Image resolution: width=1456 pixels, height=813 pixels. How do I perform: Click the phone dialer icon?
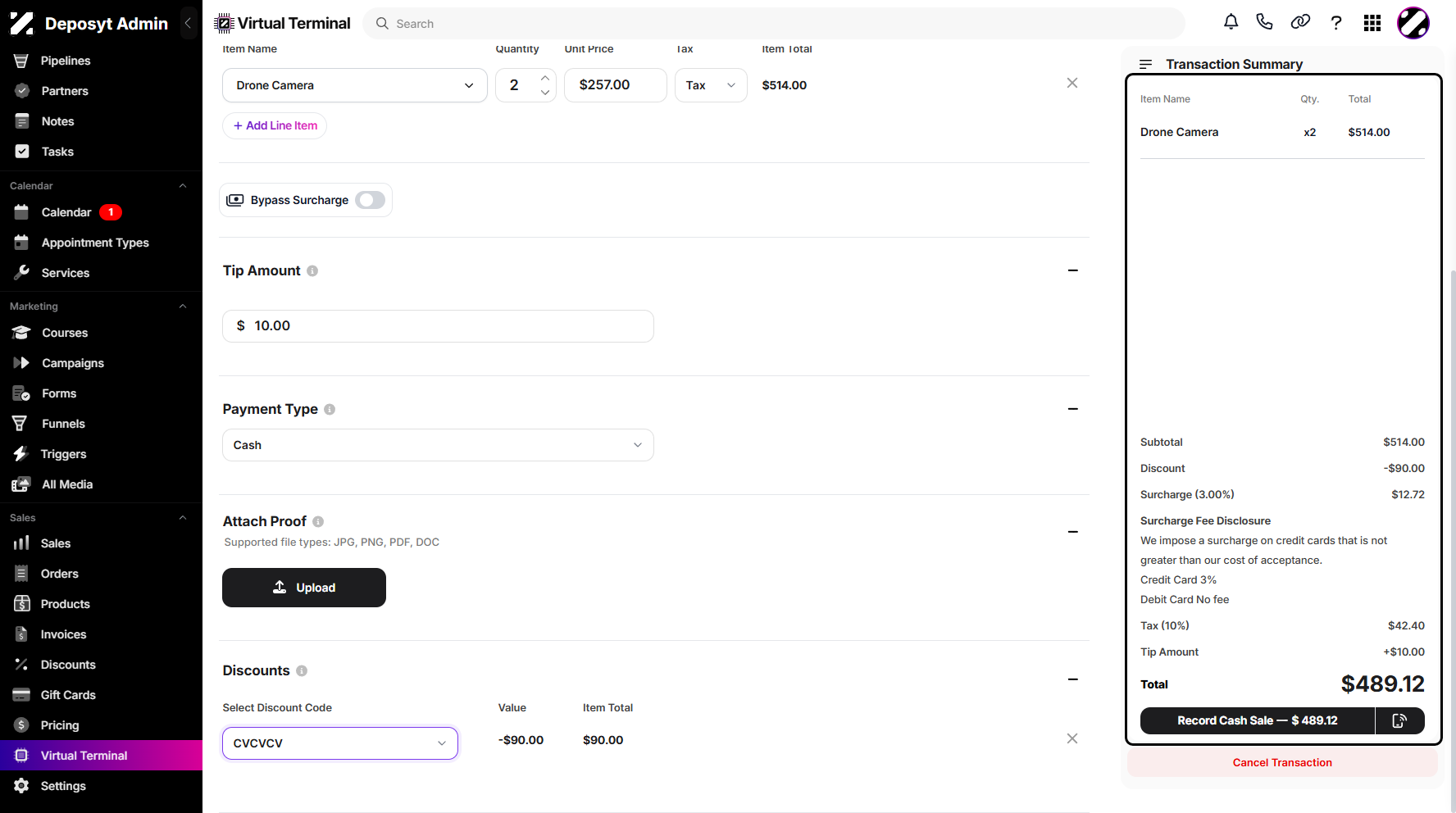[1264, 22]
